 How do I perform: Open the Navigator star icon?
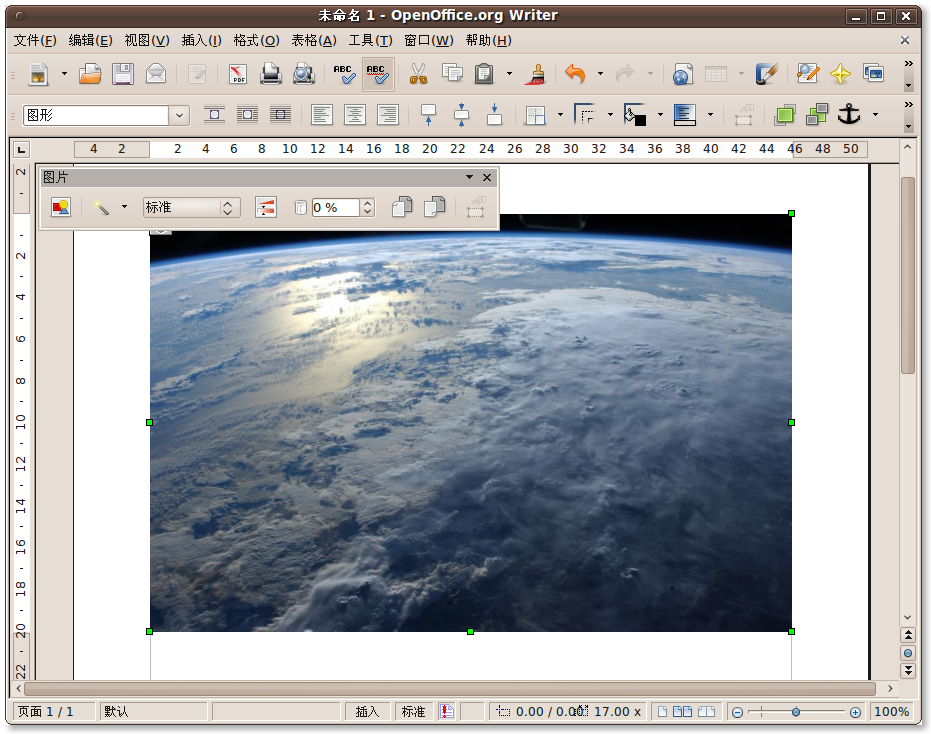tap(840, 74)
